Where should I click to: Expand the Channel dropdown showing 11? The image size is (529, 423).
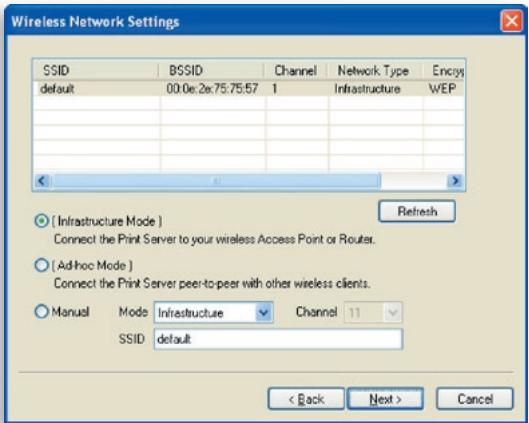coord(373,312)
